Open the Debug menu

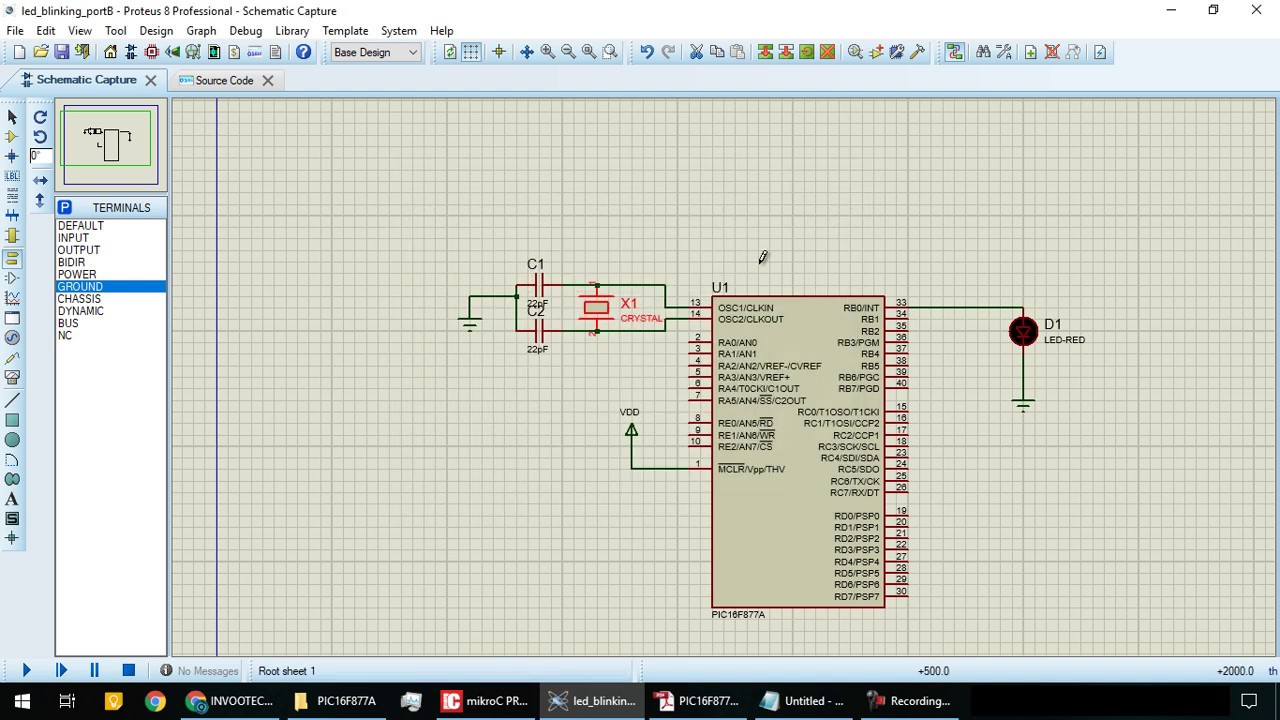(x=245, y=31)
